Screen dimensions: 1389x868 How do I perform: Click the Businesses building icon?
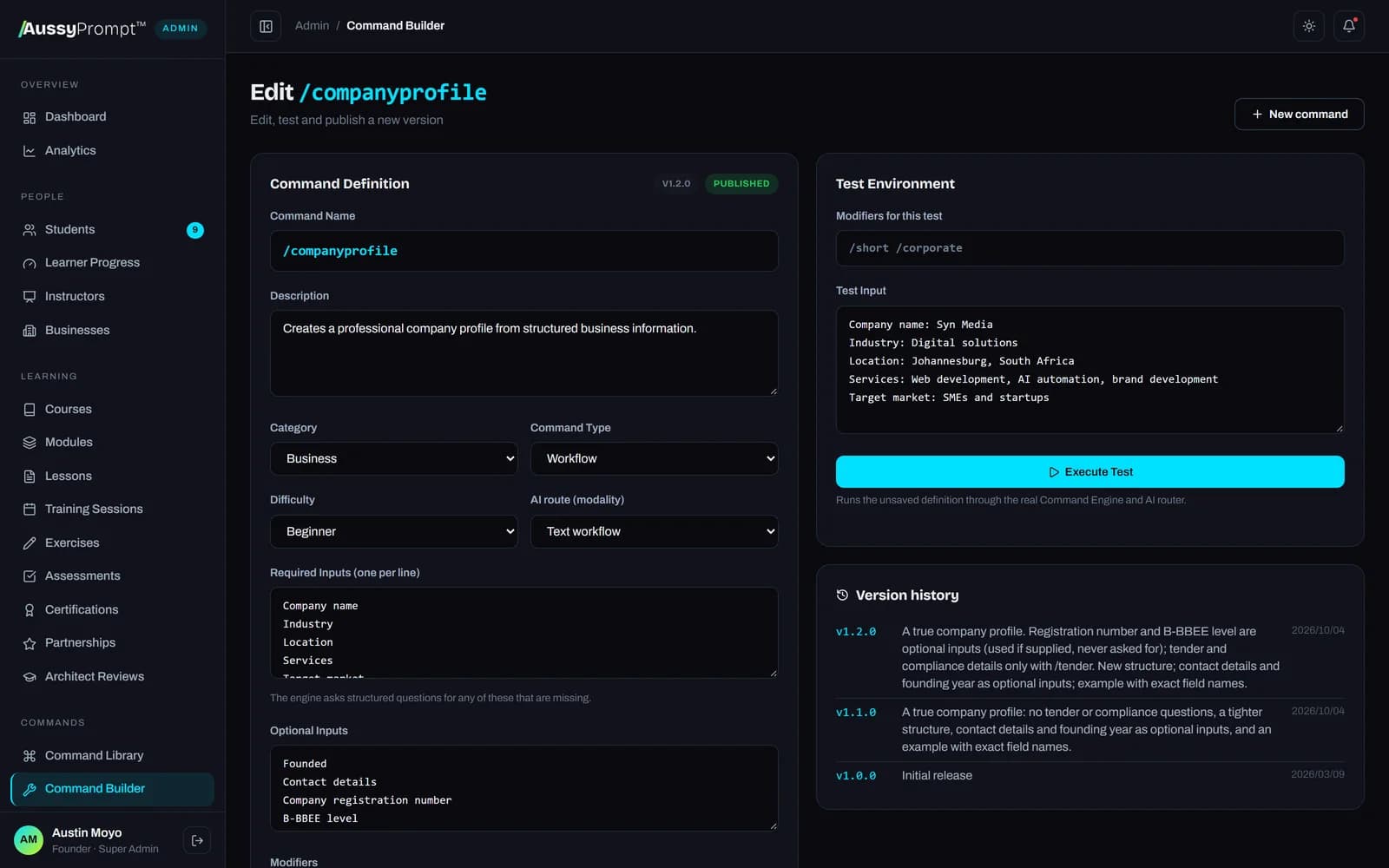tap(30, 331)
